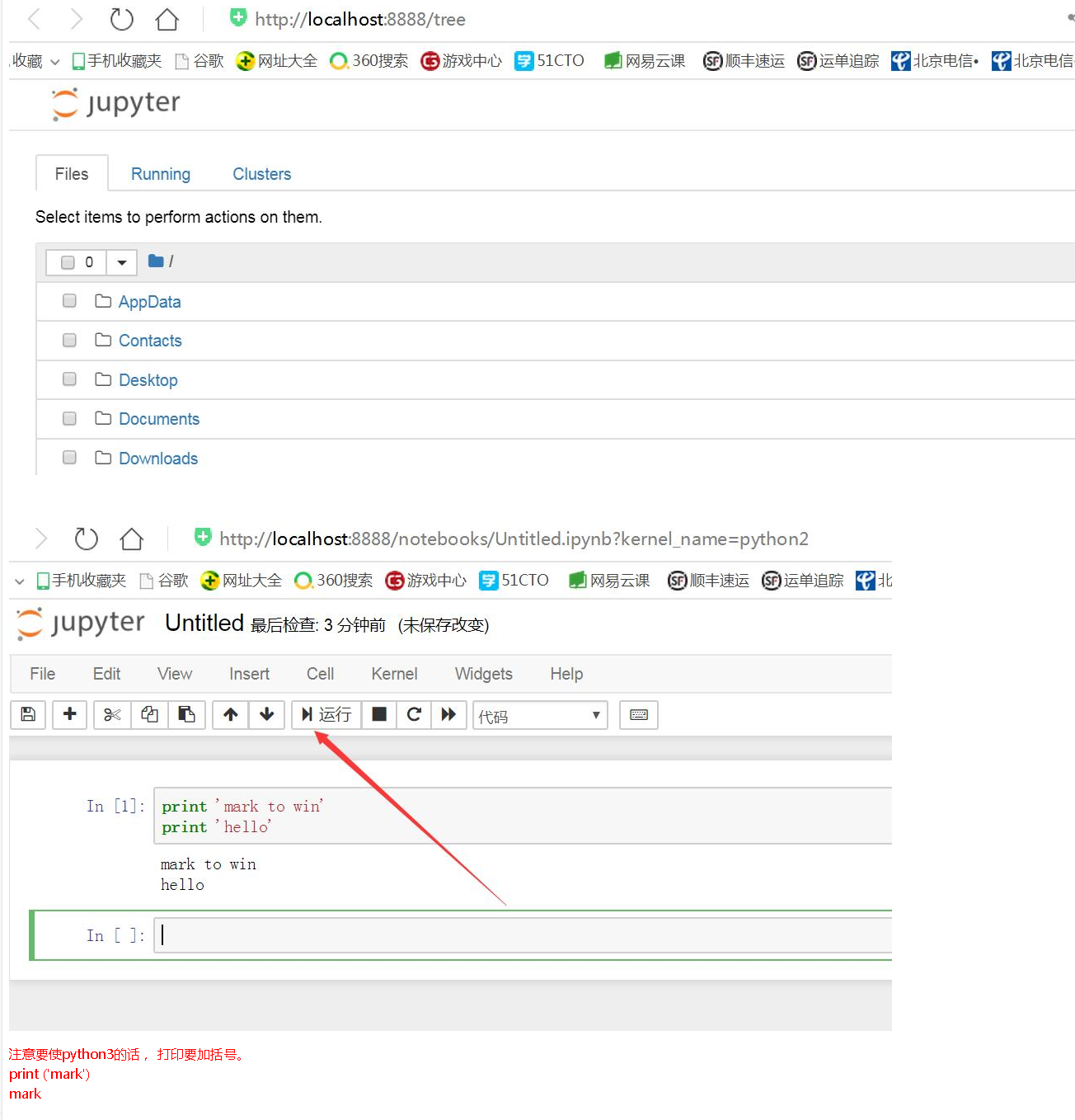This screenshot has height=1120, width=1075.
Task: Open the Insert menu in notebook
Action: click(249, 674)
